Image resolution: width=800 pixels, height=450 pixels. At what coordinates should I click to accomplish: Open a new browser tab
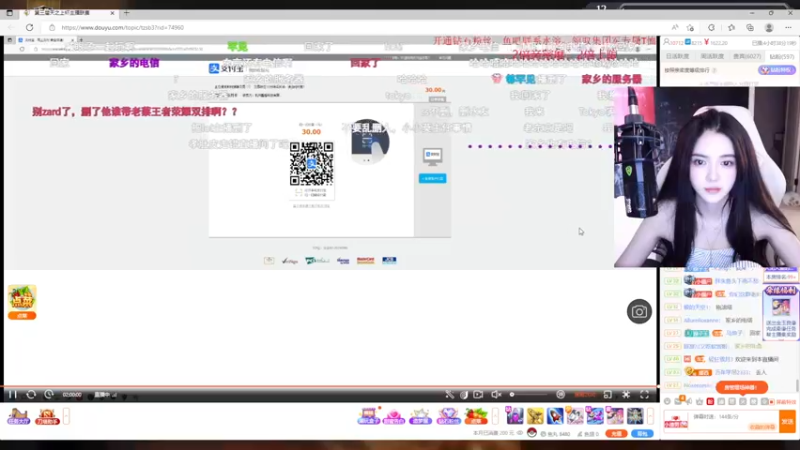(x=127, y=12)
